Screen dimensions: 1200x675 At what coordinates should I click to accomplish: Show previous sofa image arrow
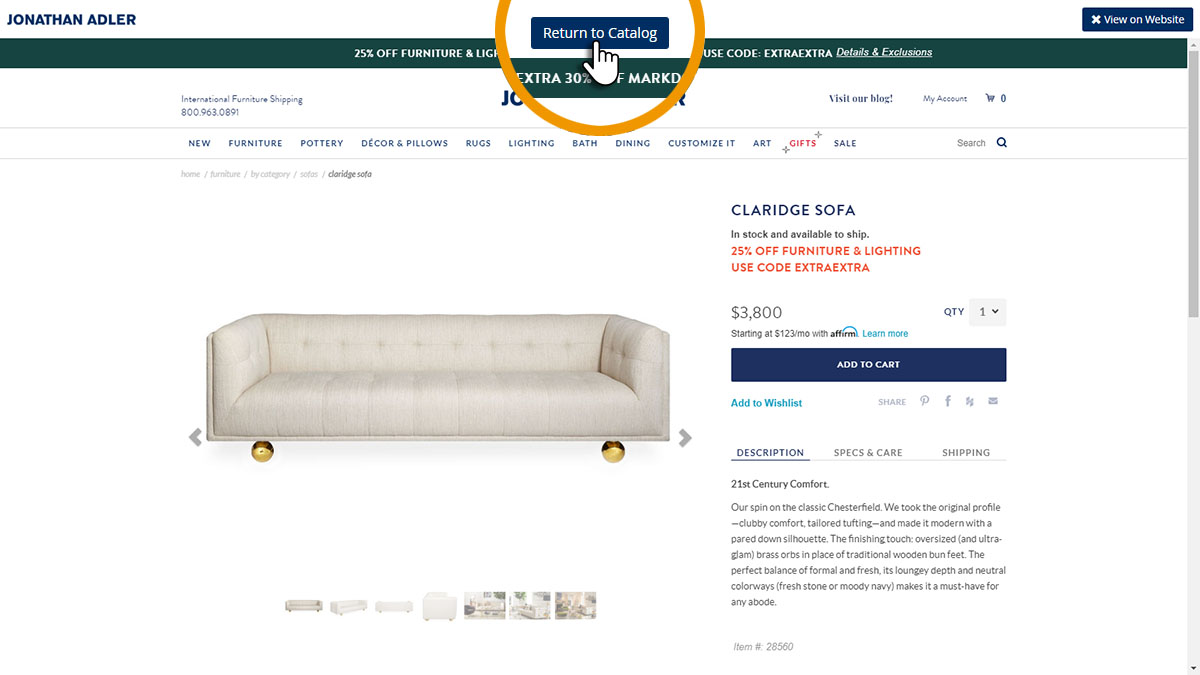pos(195,437)
